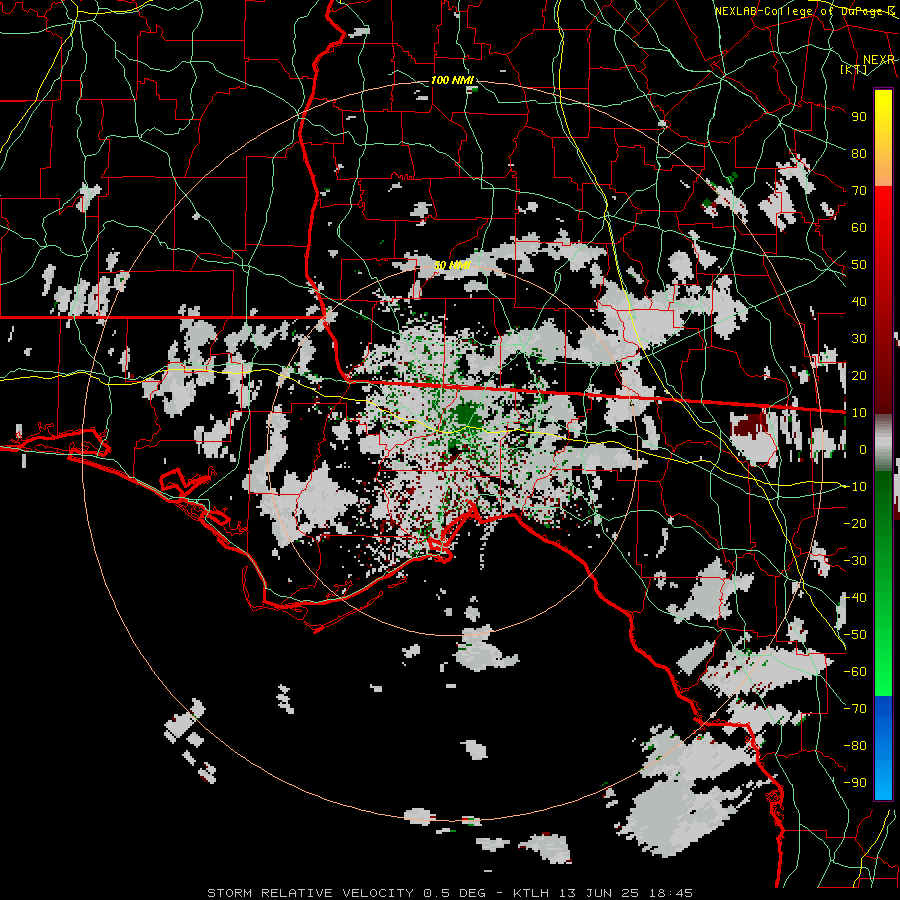Click the "NEXR" label above the color scale
Screen dimensions: 900x900
(878, 60)
